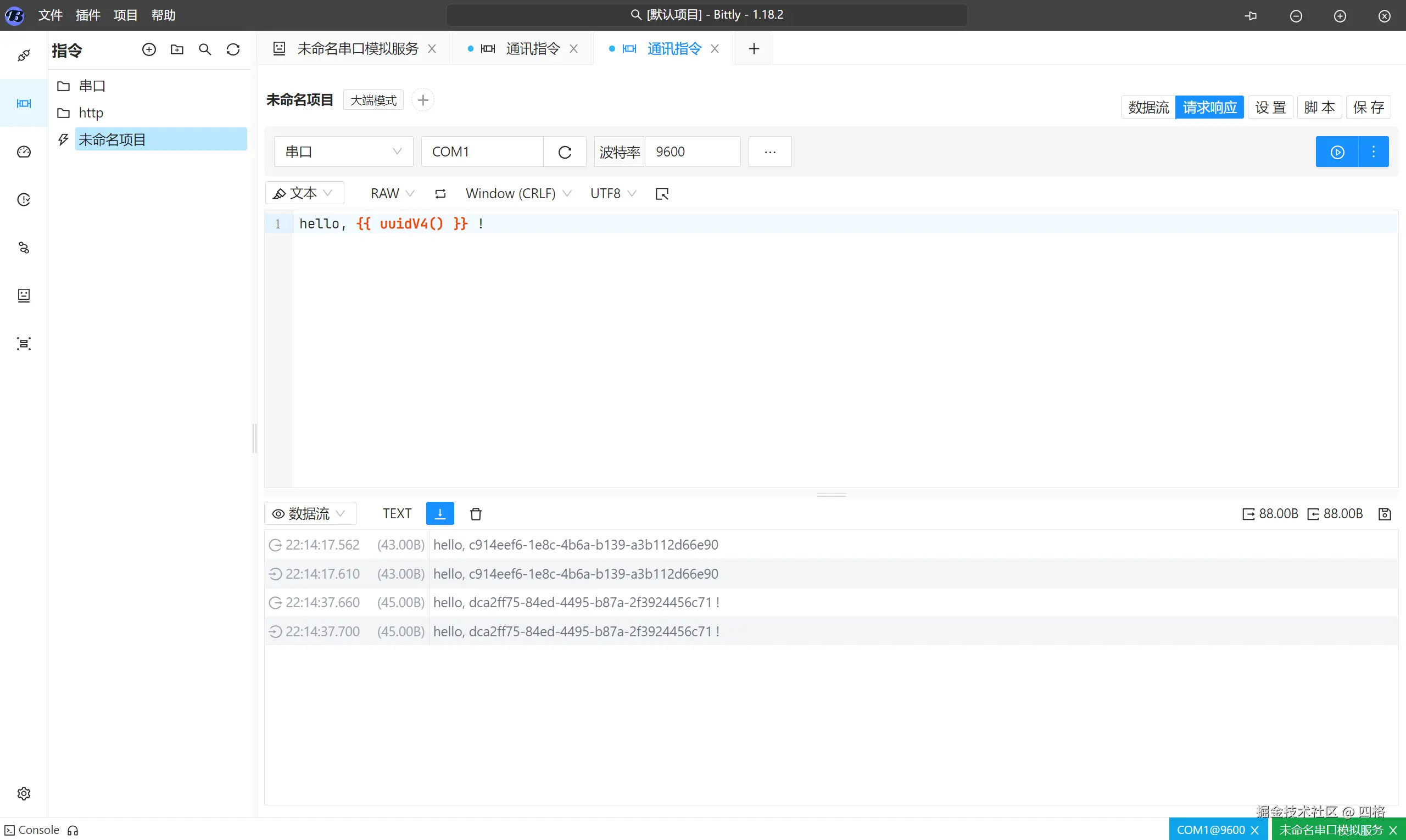1406x840 pixels.
Task: Click the run/send play button
Action: point(1337,152)
